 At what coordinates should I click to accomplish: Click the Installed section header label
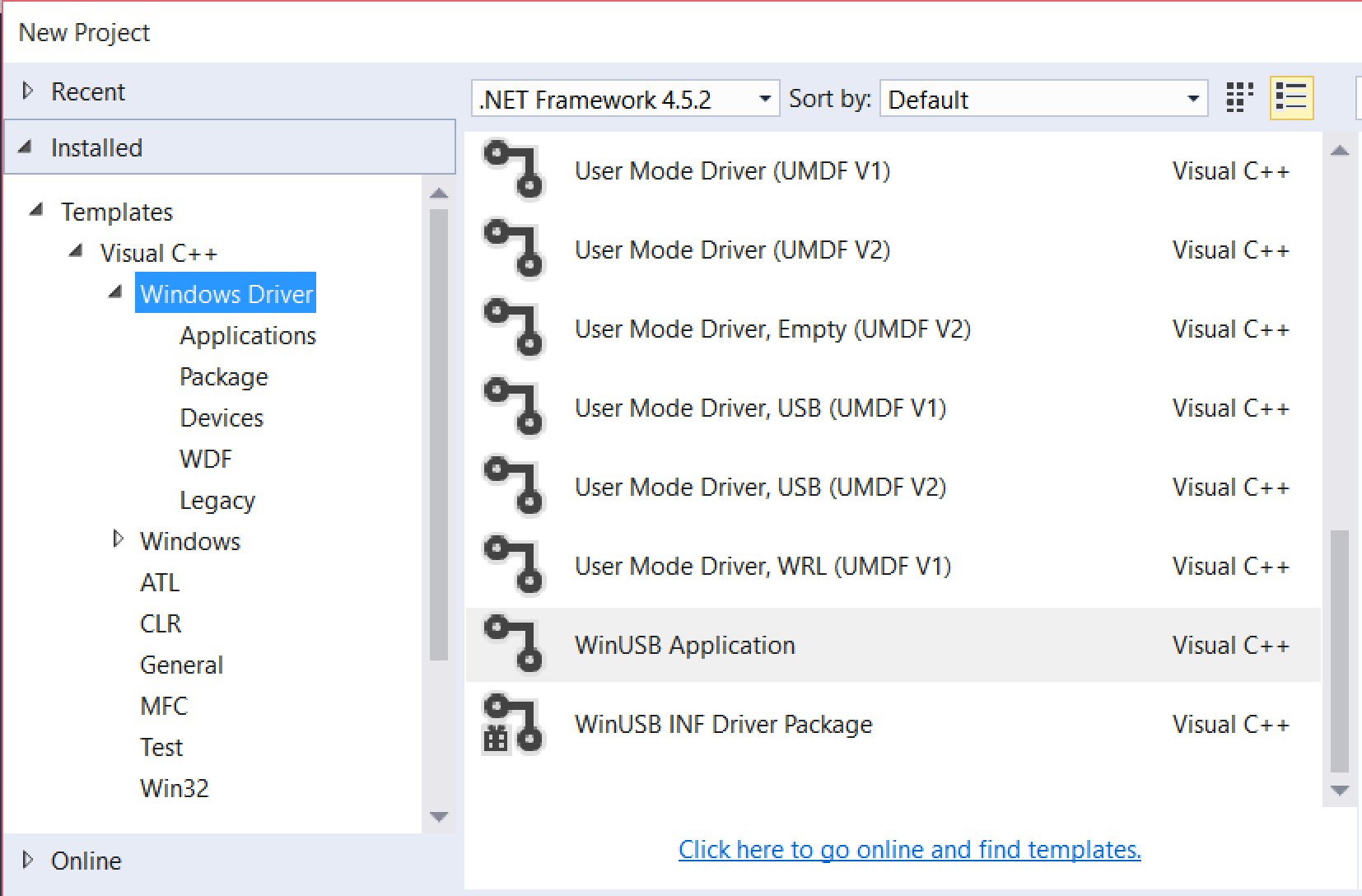96,147
